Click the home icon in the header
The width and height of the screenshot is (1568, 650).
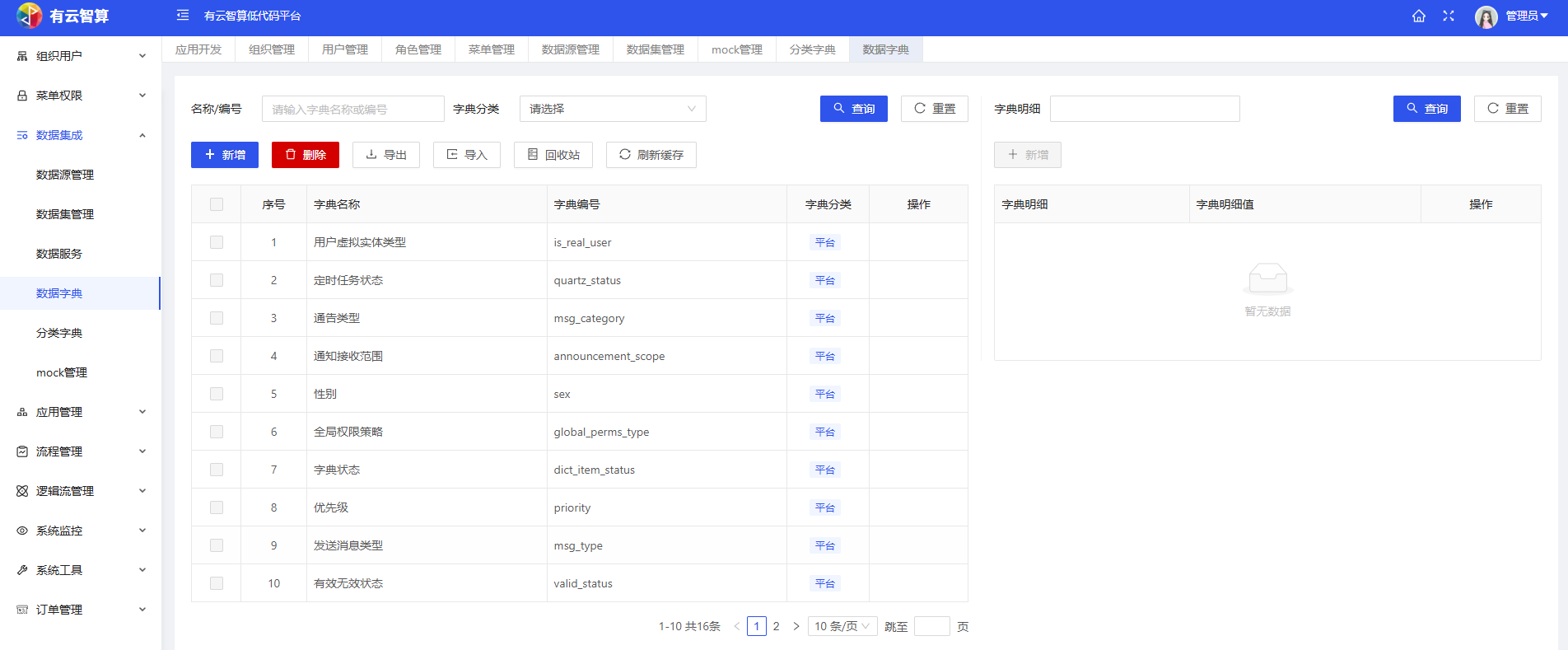coord(1418,16)
